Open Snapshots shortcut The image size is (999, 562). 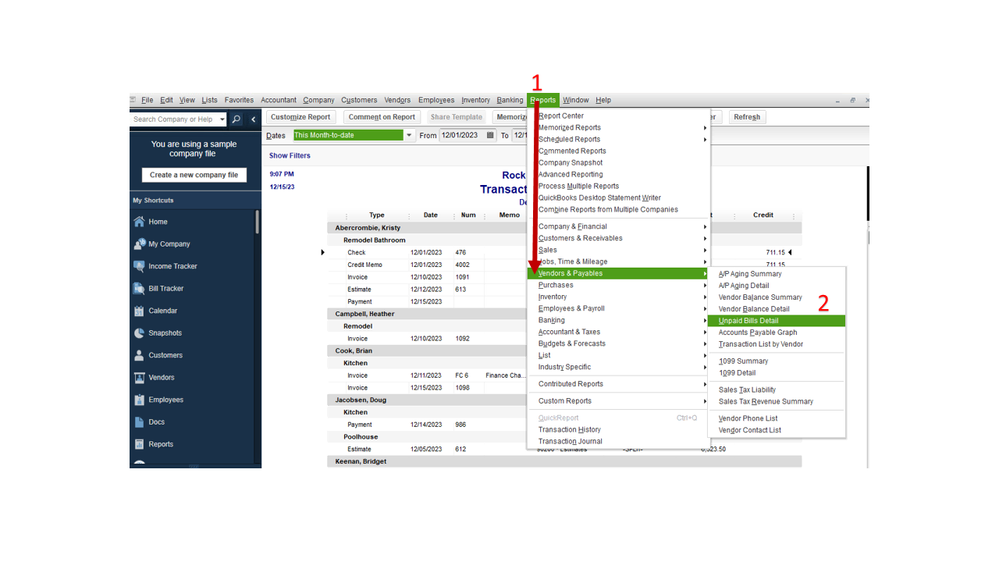click(164, 333)
